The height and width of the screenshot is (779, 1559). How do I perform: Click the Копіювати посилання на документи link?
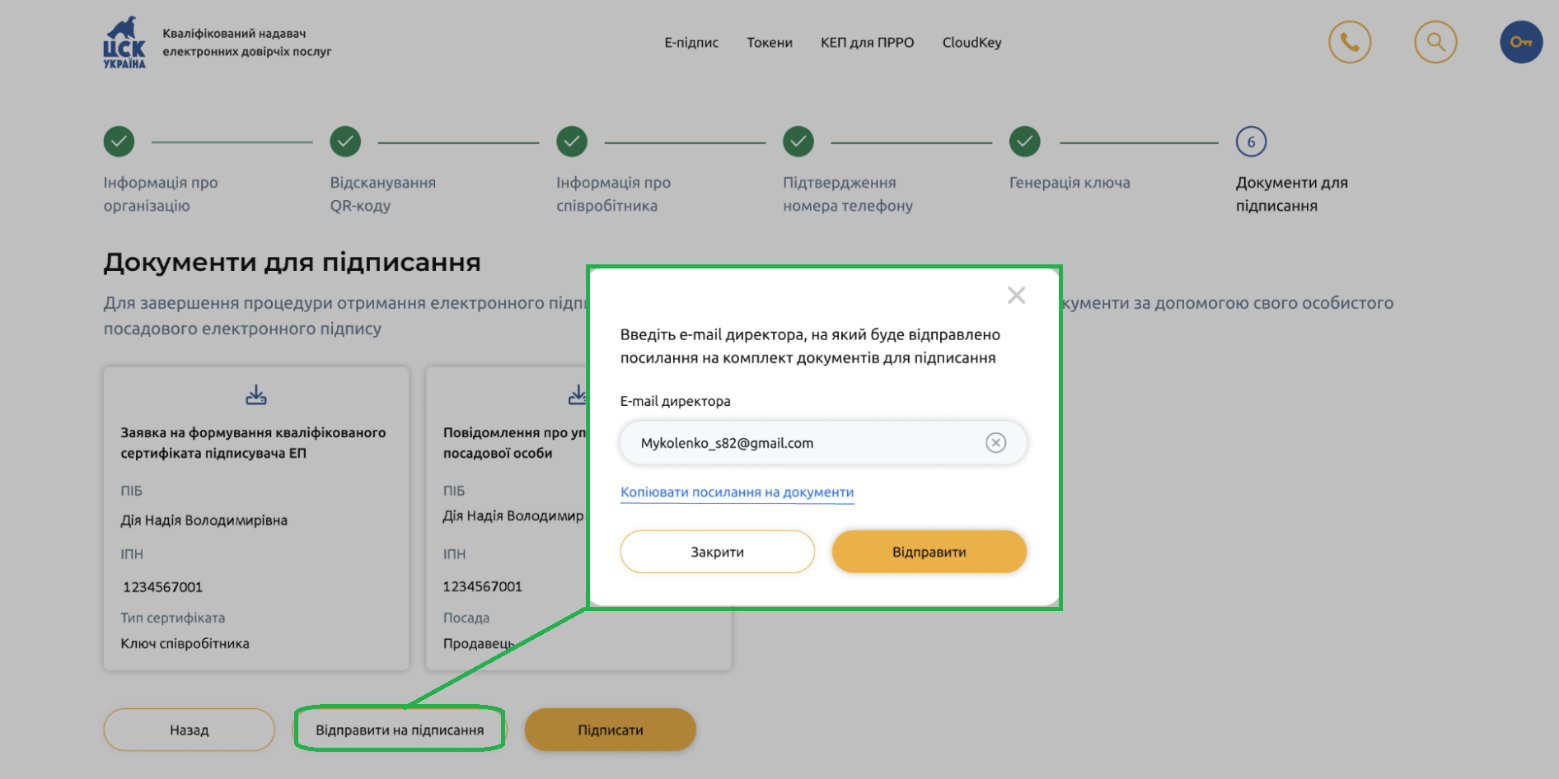coord(737,492)
